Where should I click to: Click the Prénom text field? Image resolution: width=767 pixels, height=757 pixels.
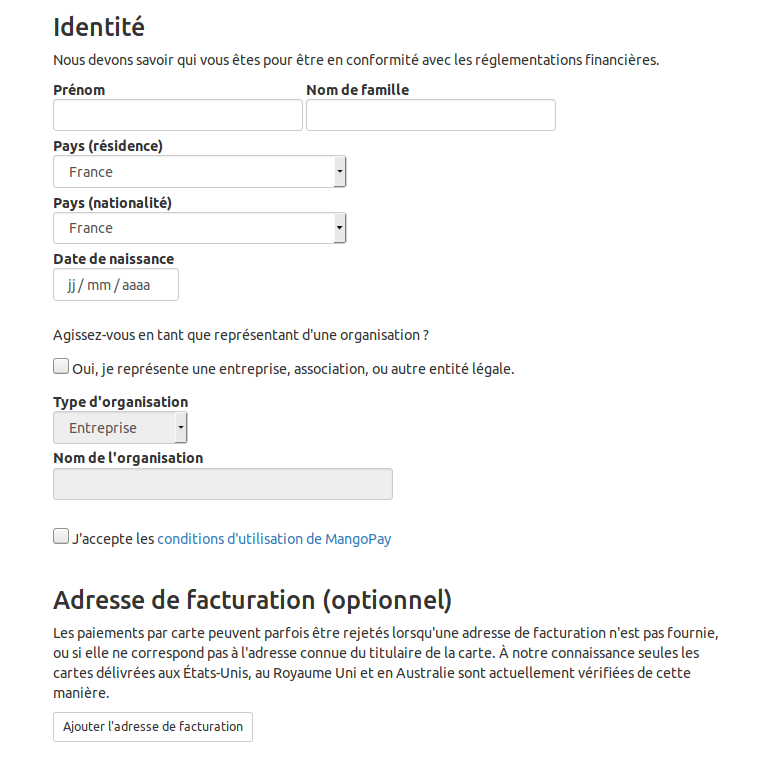pyautogui.click(x=177, y=115)
